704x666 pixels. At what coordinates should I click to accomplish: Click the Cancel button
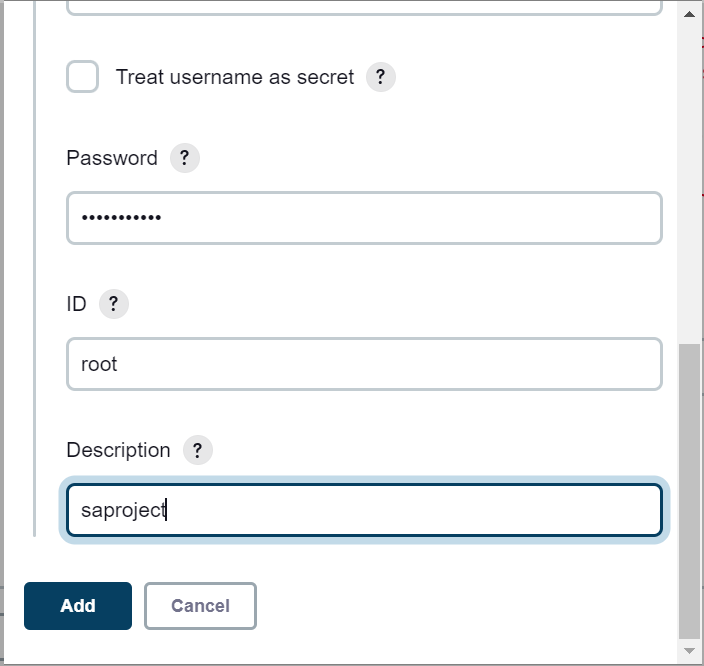[200, 606]
